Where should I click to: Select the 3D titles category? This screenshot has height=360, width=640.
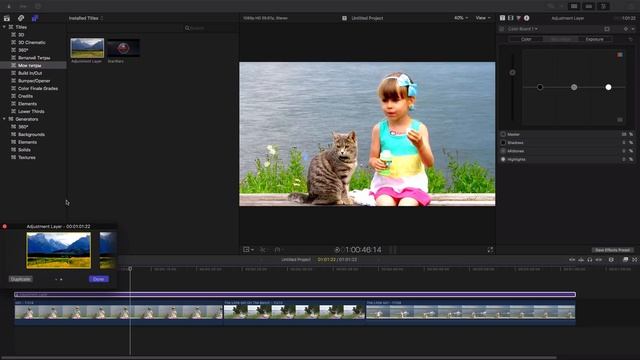(x=21, y=35)
